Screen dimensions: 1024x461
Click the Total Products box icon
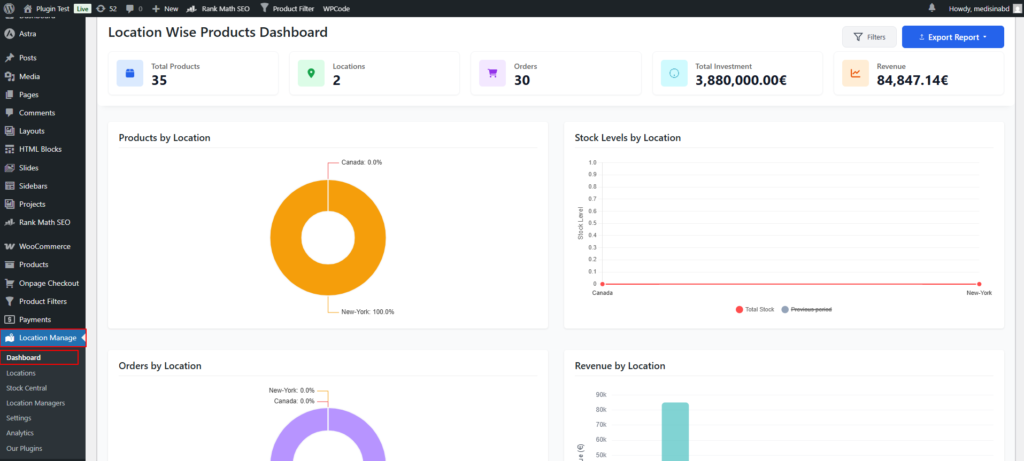click(x=130, y=73)
